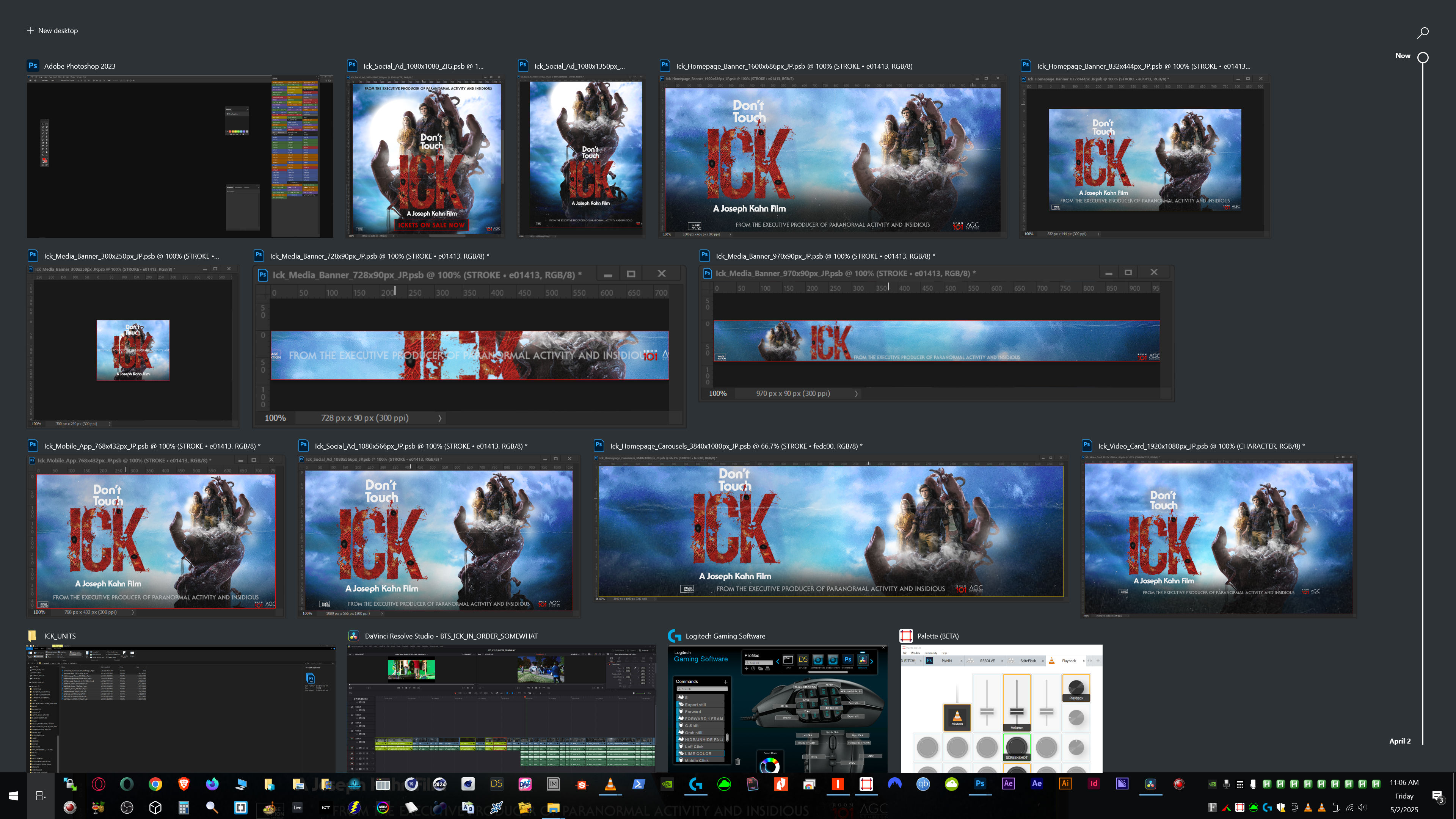This screenshot has height=819, width=1456.
Task: Launch OBS Studio from the taskbar
Action: click(127, 807)
